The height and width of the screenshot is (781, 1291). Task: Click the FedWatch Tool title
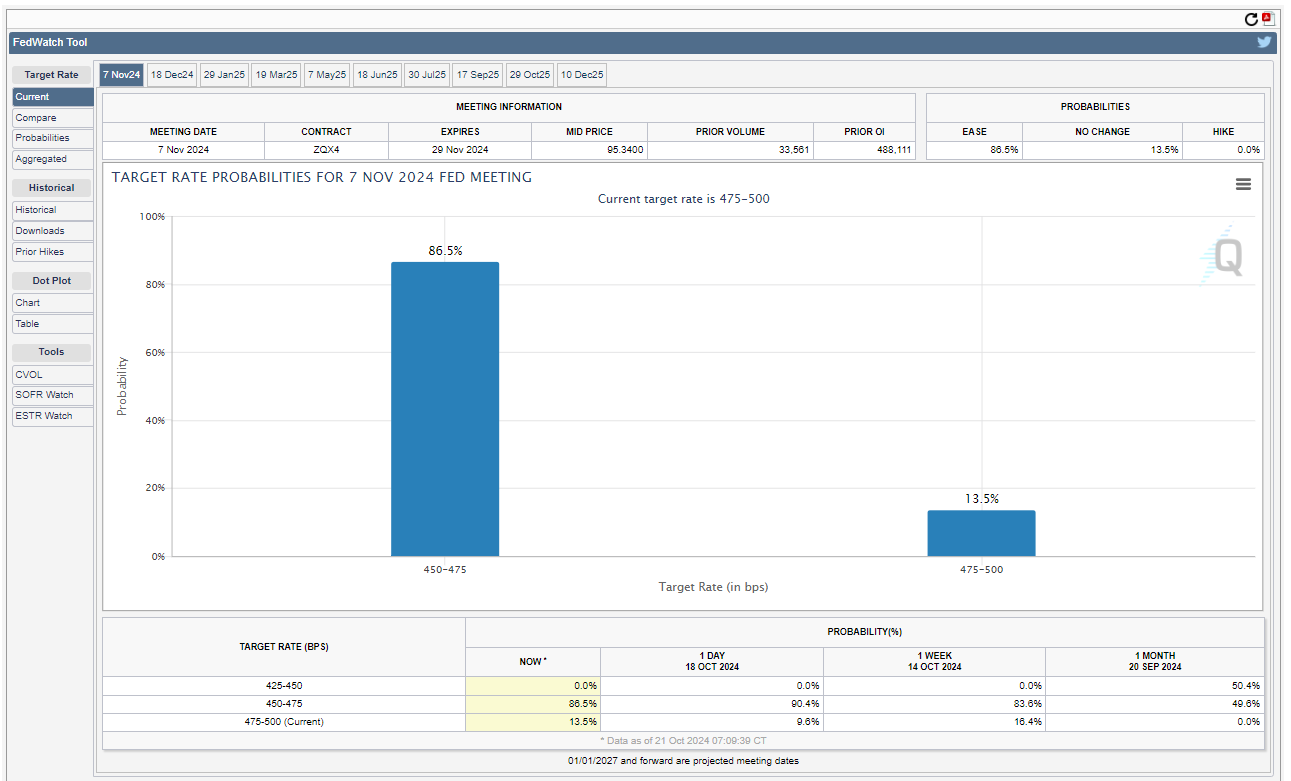click(x=50, y=43)
